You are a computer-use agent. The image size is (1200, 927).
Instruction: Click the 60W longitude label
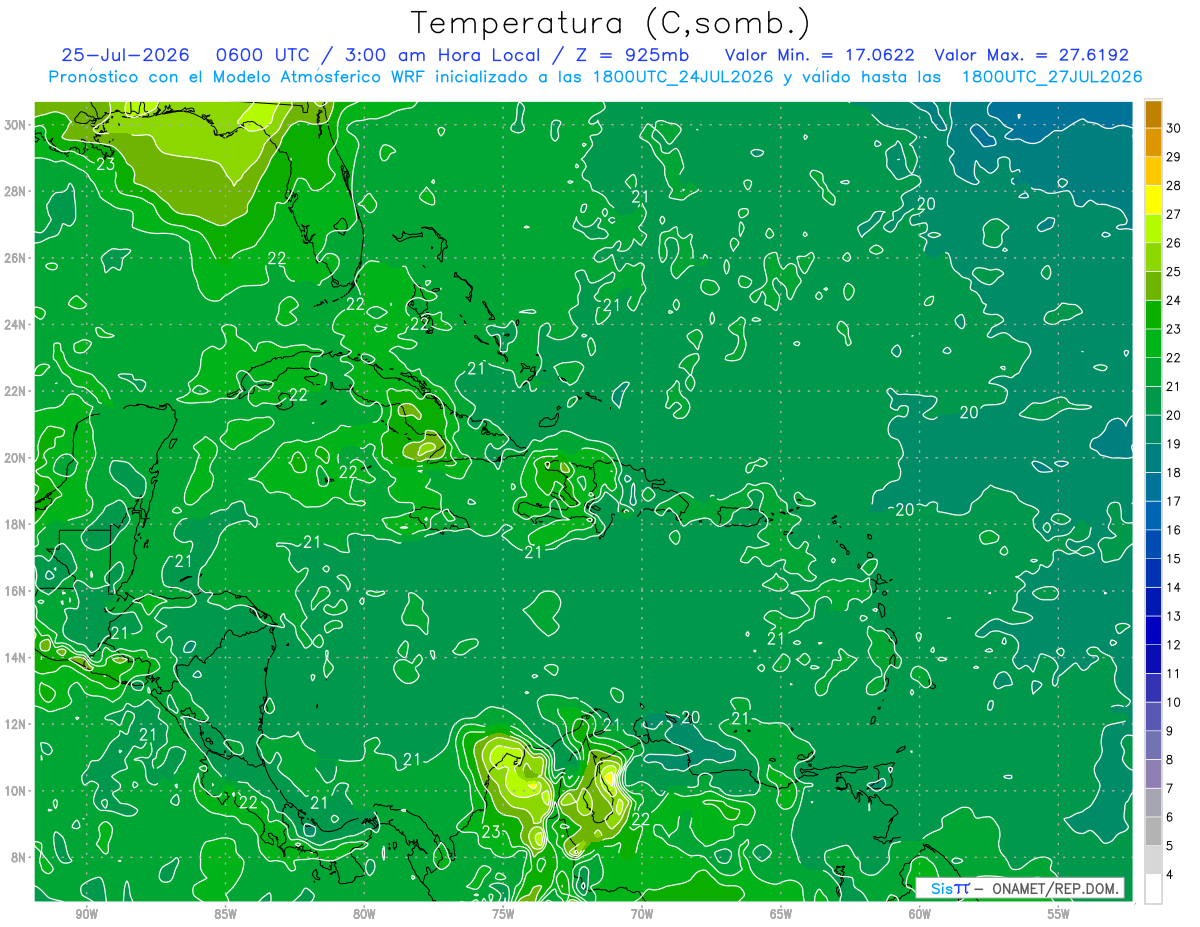(920, 914)
